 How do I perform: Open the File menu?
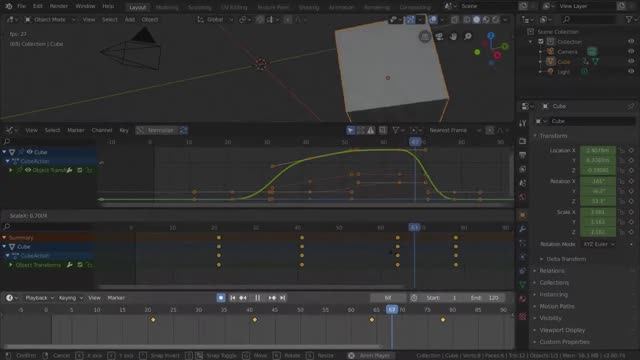21,6
